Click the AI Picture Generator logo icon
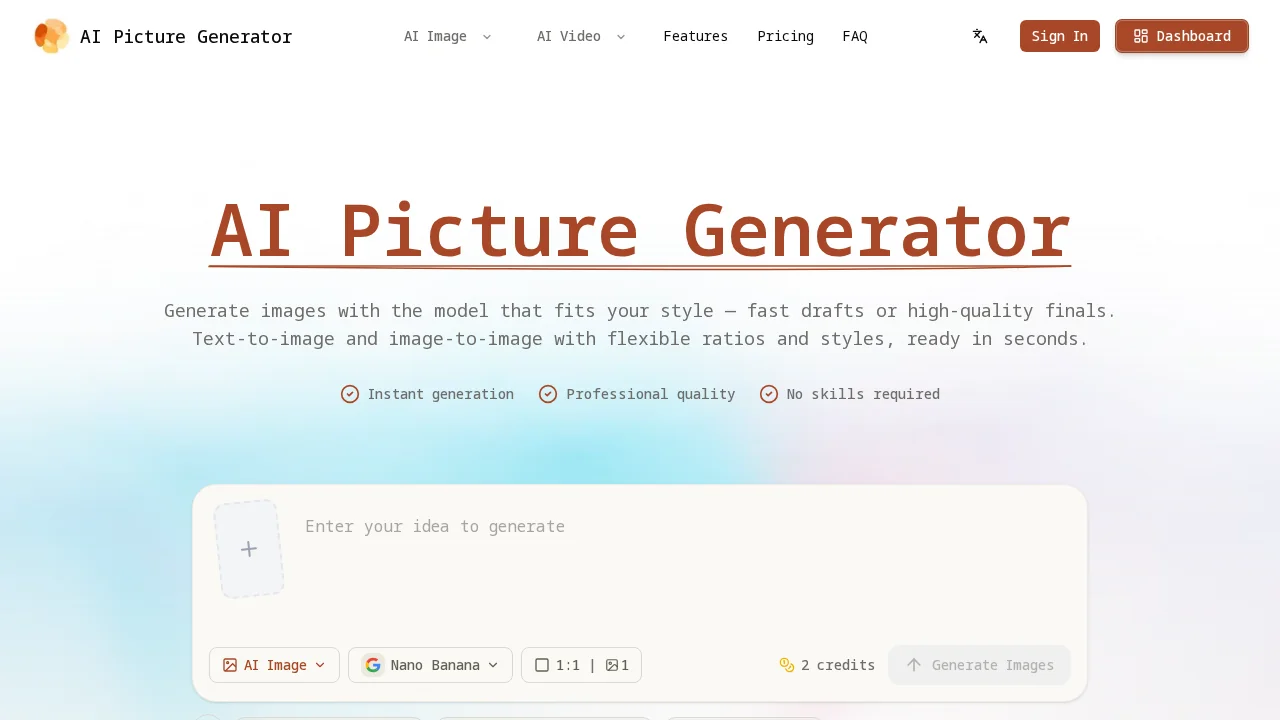Screen dimensions: 1280x720 (51, 36)
